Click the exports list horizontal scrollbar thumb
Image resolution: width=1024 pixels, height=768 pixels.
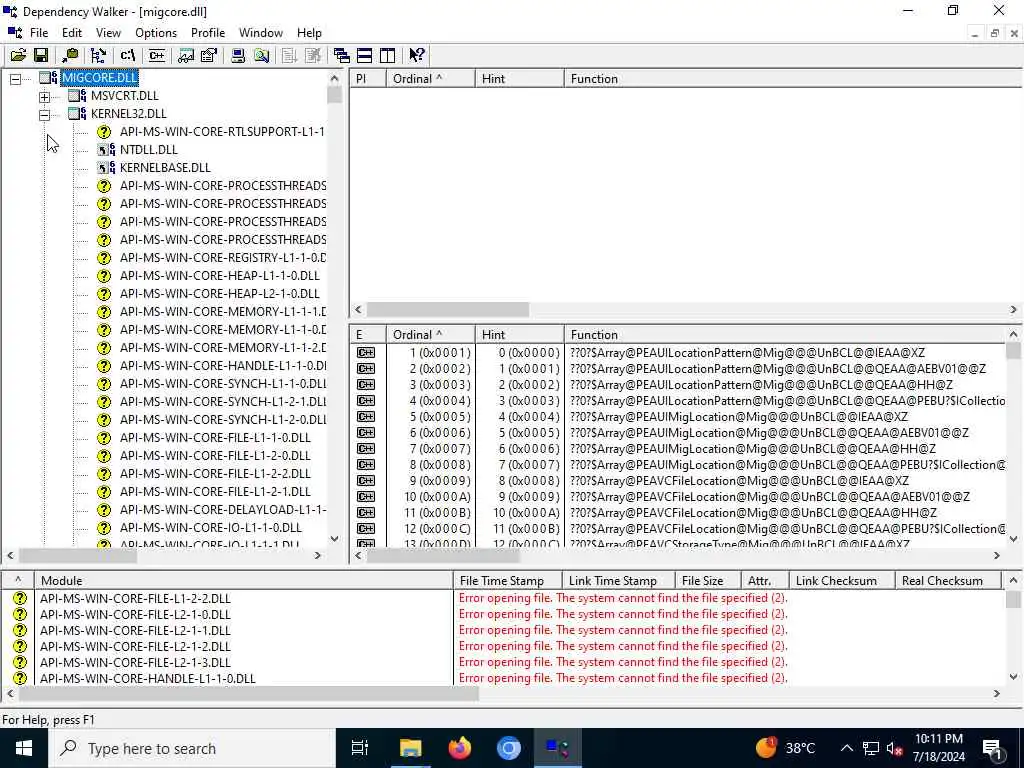443,556
